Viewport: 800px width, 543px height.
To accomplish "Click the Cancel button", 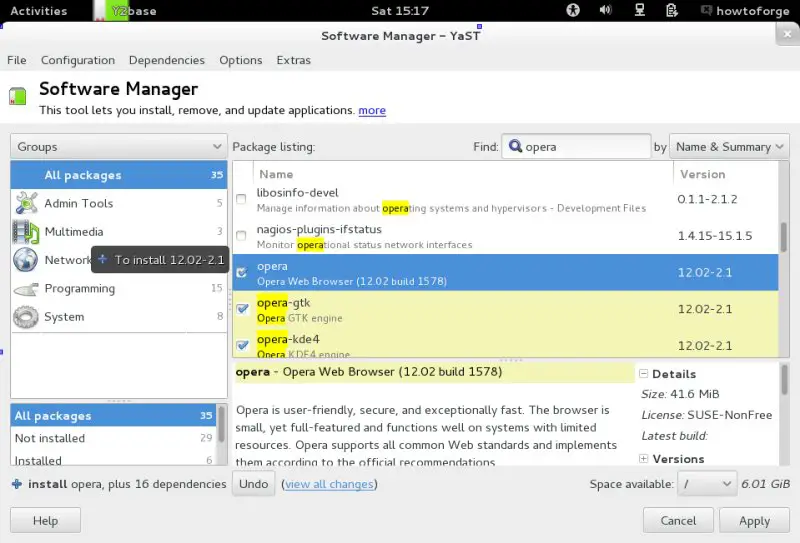I will [678, 521].
